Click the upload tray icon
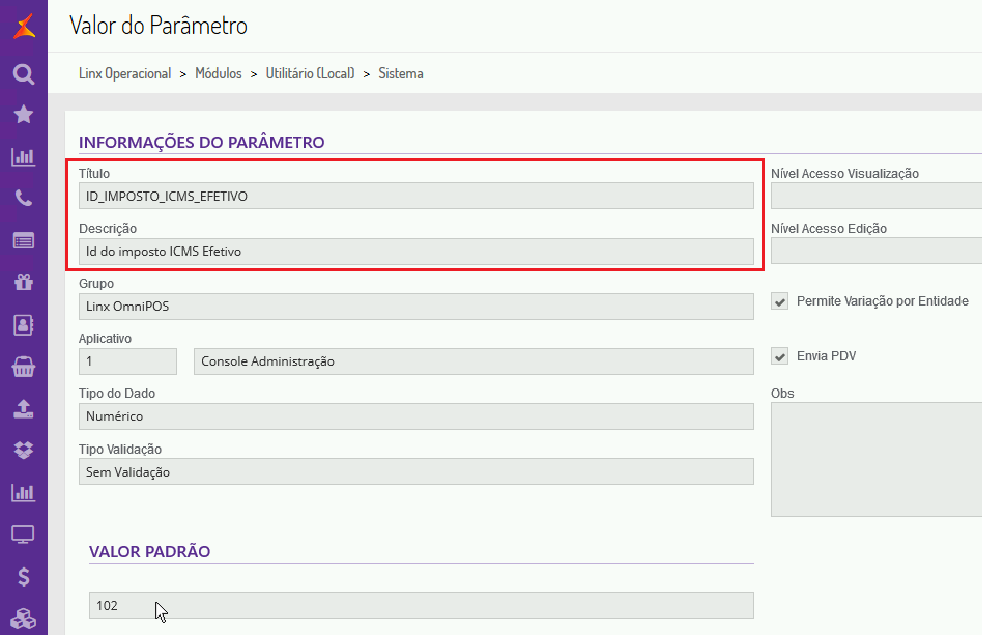 23,408
